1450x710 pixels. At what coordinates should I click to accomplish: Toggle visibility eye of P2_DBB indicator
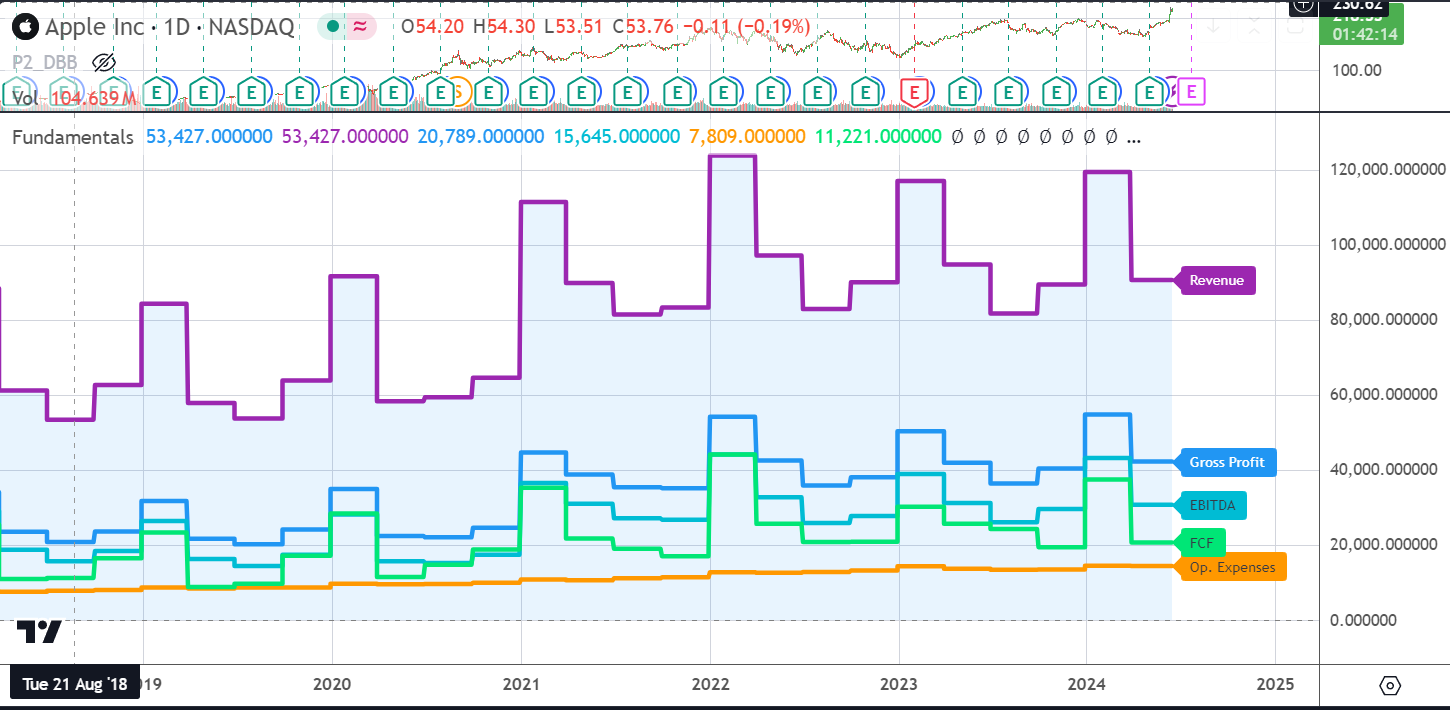tap(104, 62)
